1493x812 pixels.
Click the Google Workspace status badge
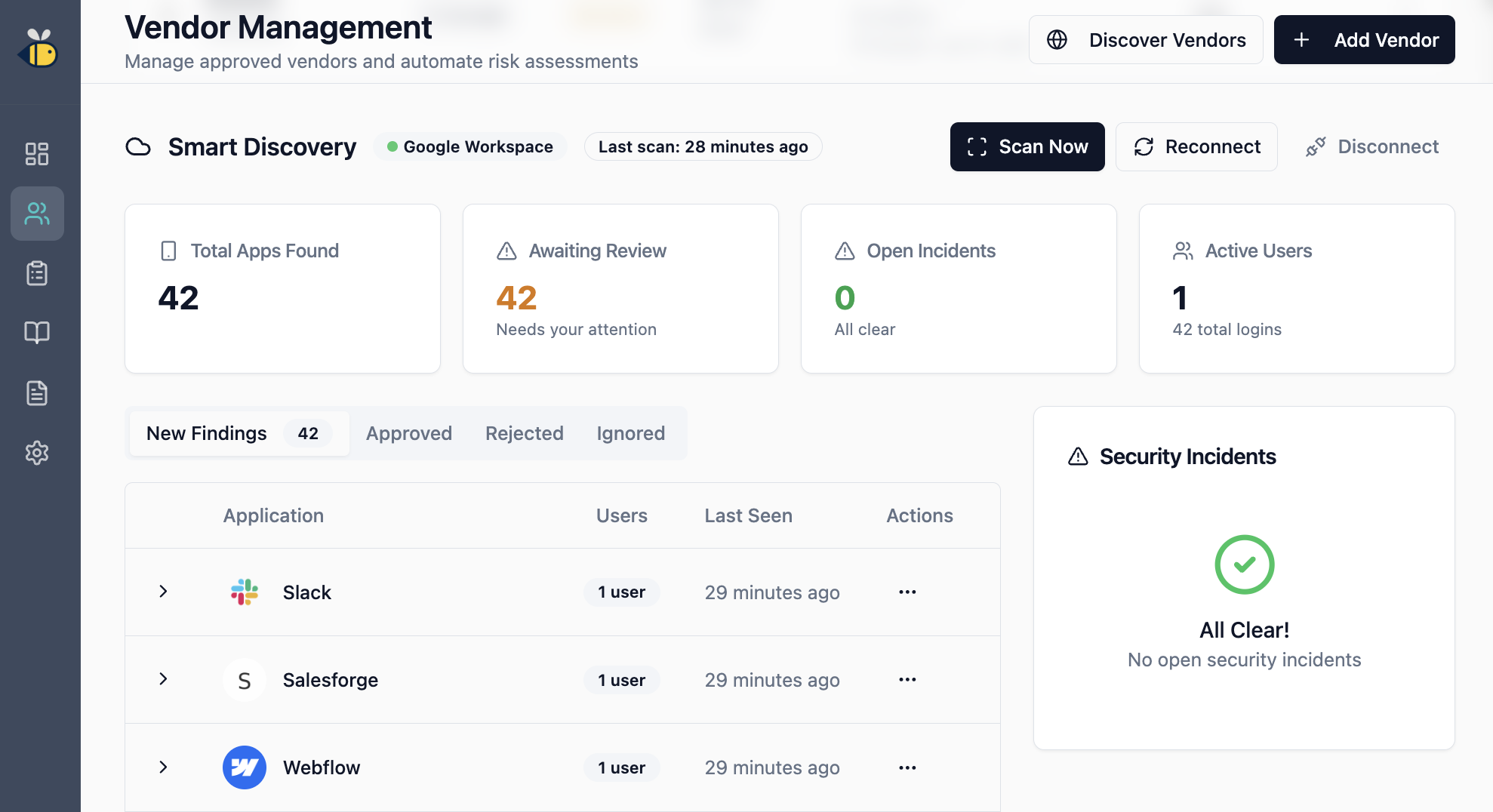[470, 146]
